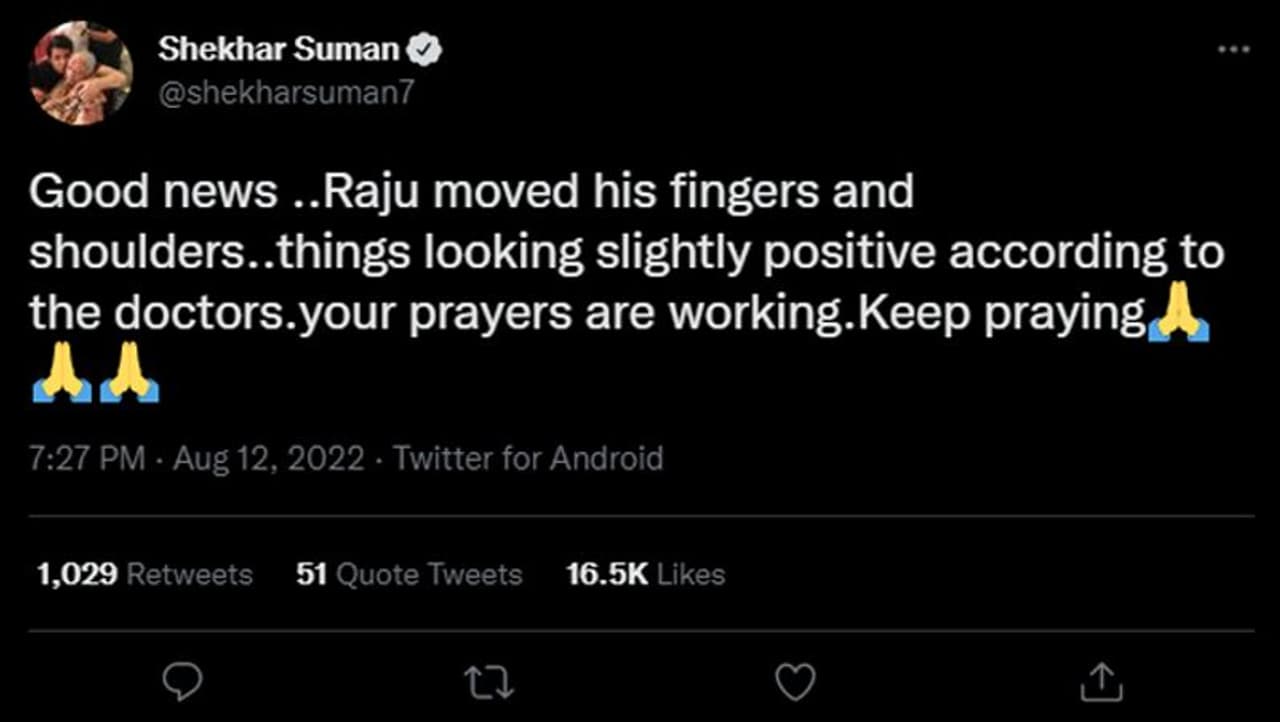Viewport: 1280px width, 722px height.
Task: Open the 7:27 PM timestamp link
Action: coord(89,459)
